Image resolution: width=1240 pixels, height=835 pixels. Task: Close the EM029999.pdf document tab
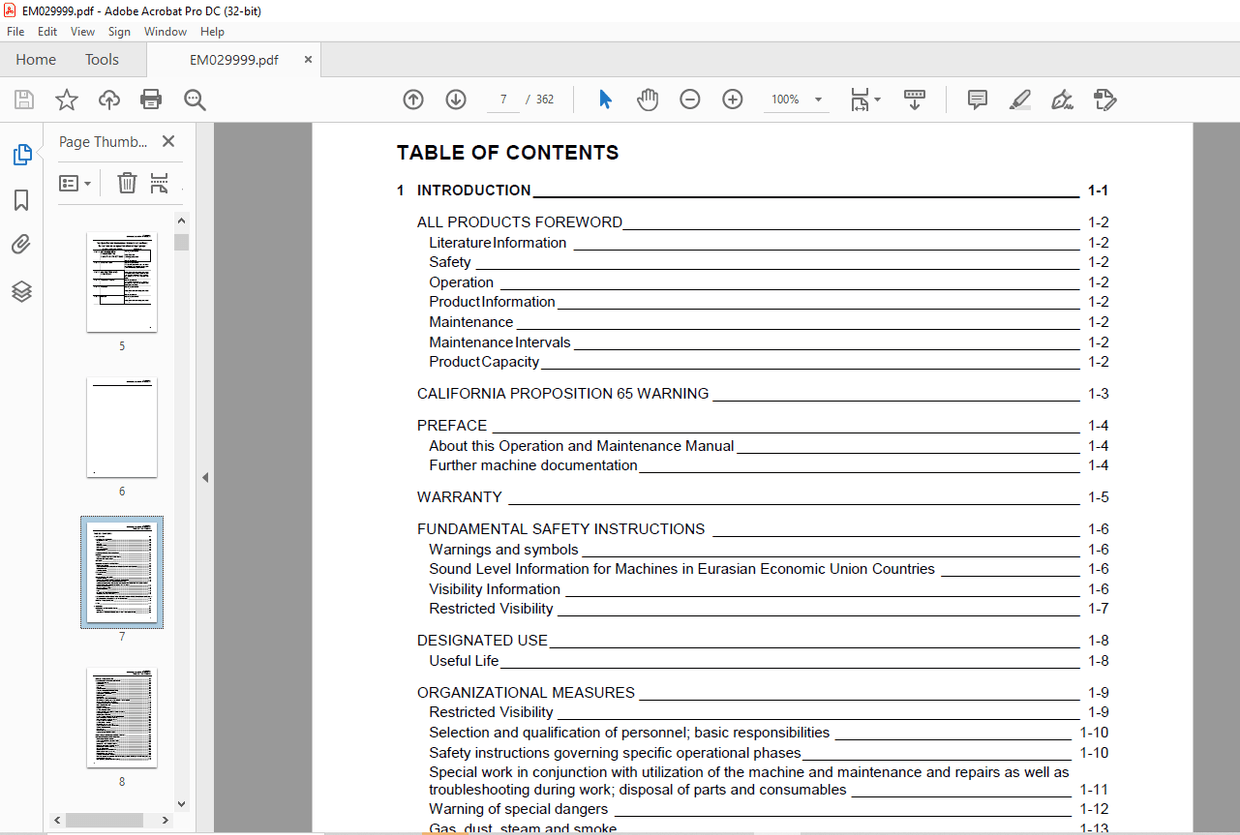pyautogui.click(x=308, y=60)
